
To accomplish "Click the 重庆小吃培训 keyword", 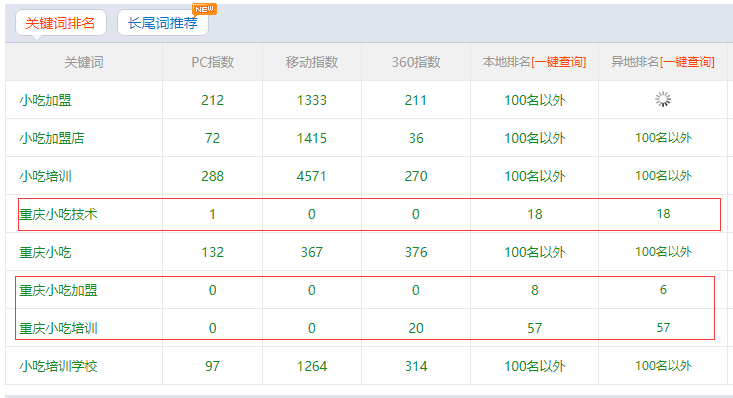I will point(58,328).
